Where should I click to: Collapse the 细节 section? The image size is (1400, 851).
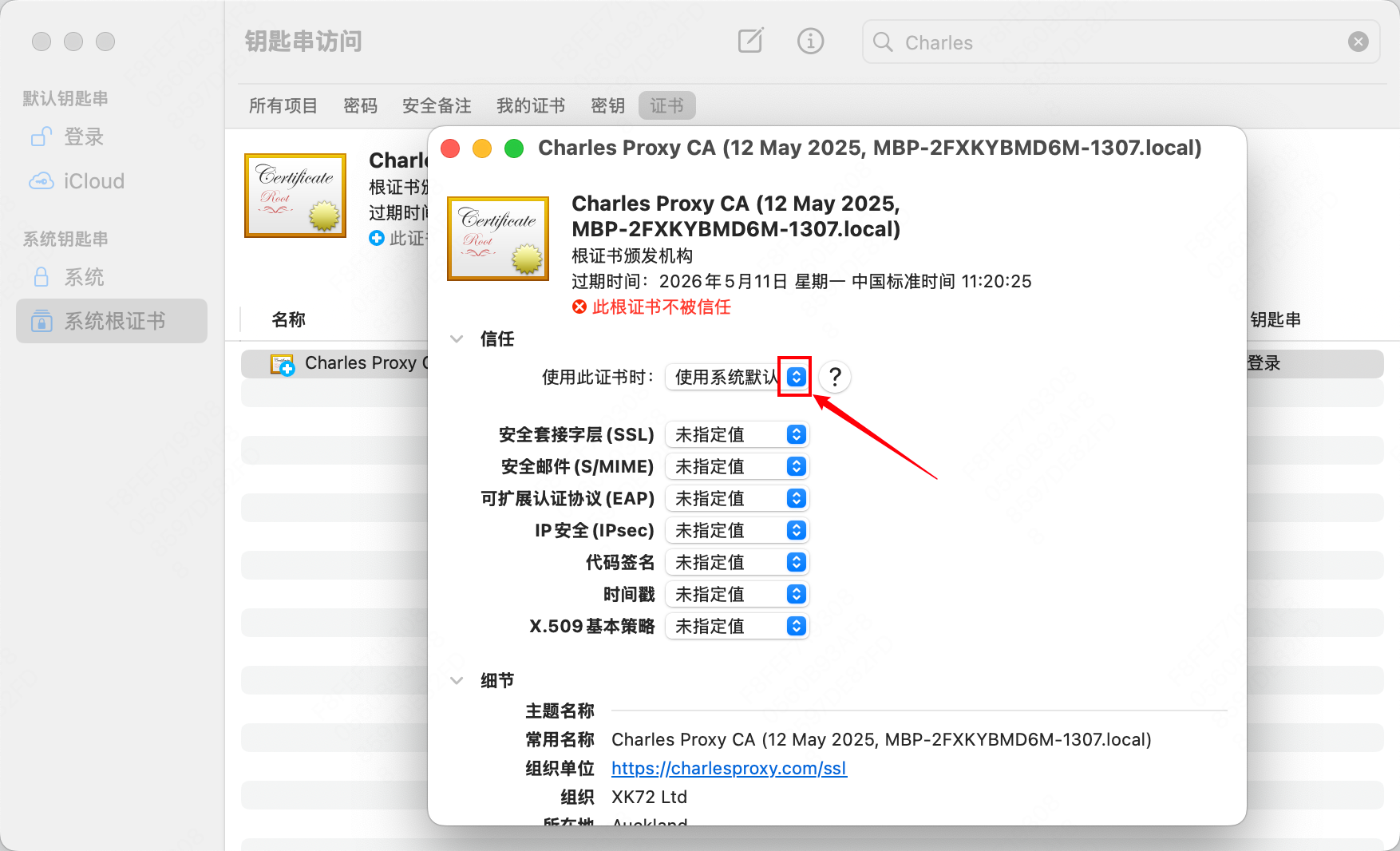pyautogui.click(x=457, y=680)
